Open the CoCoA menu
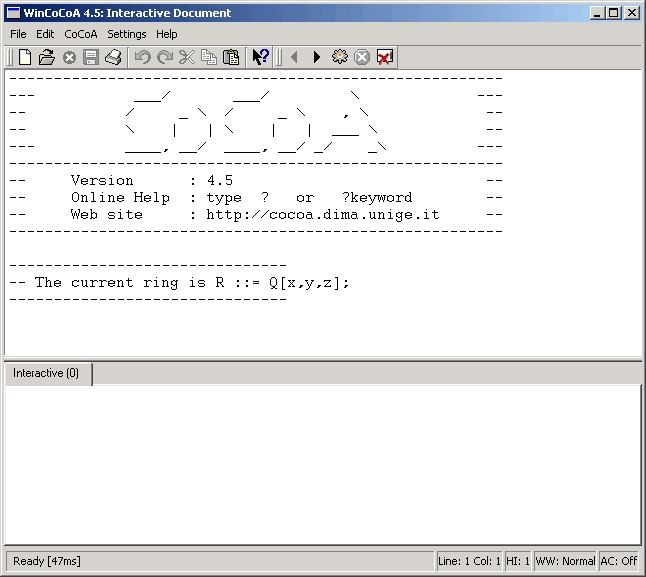 coord(81,34)
